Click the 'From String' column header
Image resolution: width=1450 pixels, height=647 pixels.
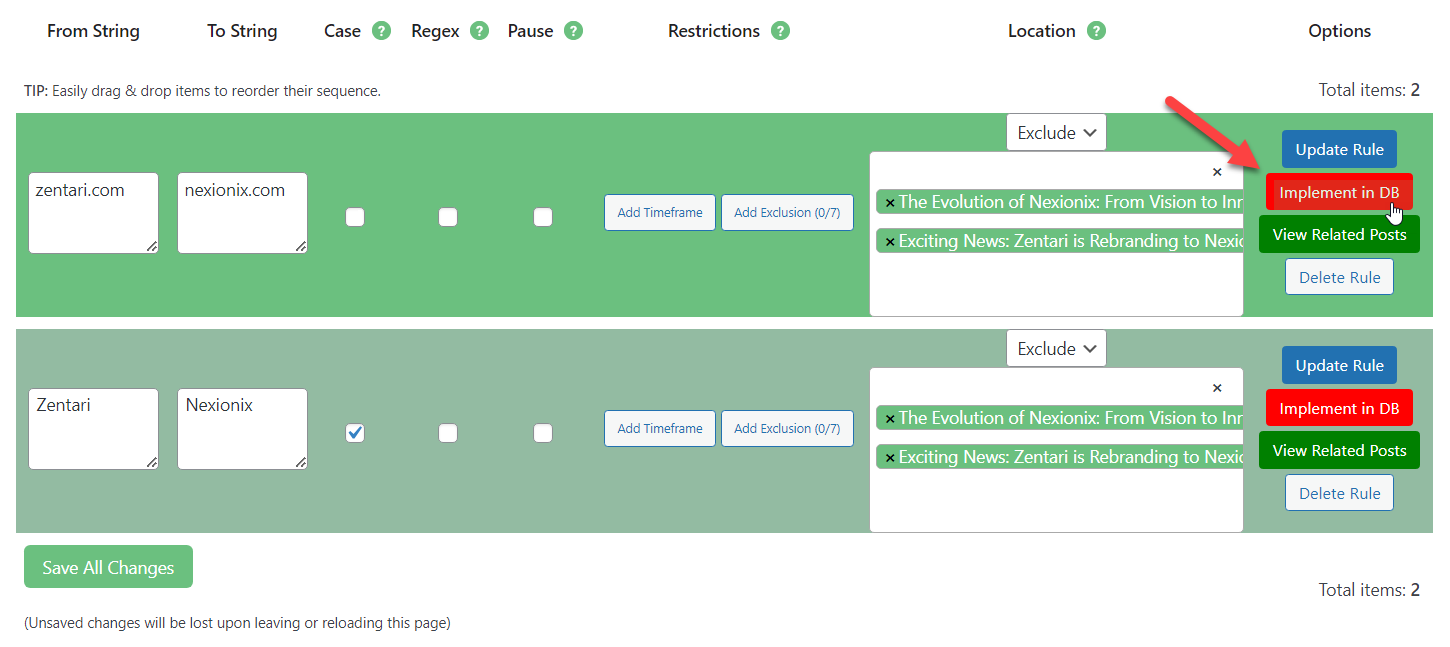[93, 31]
